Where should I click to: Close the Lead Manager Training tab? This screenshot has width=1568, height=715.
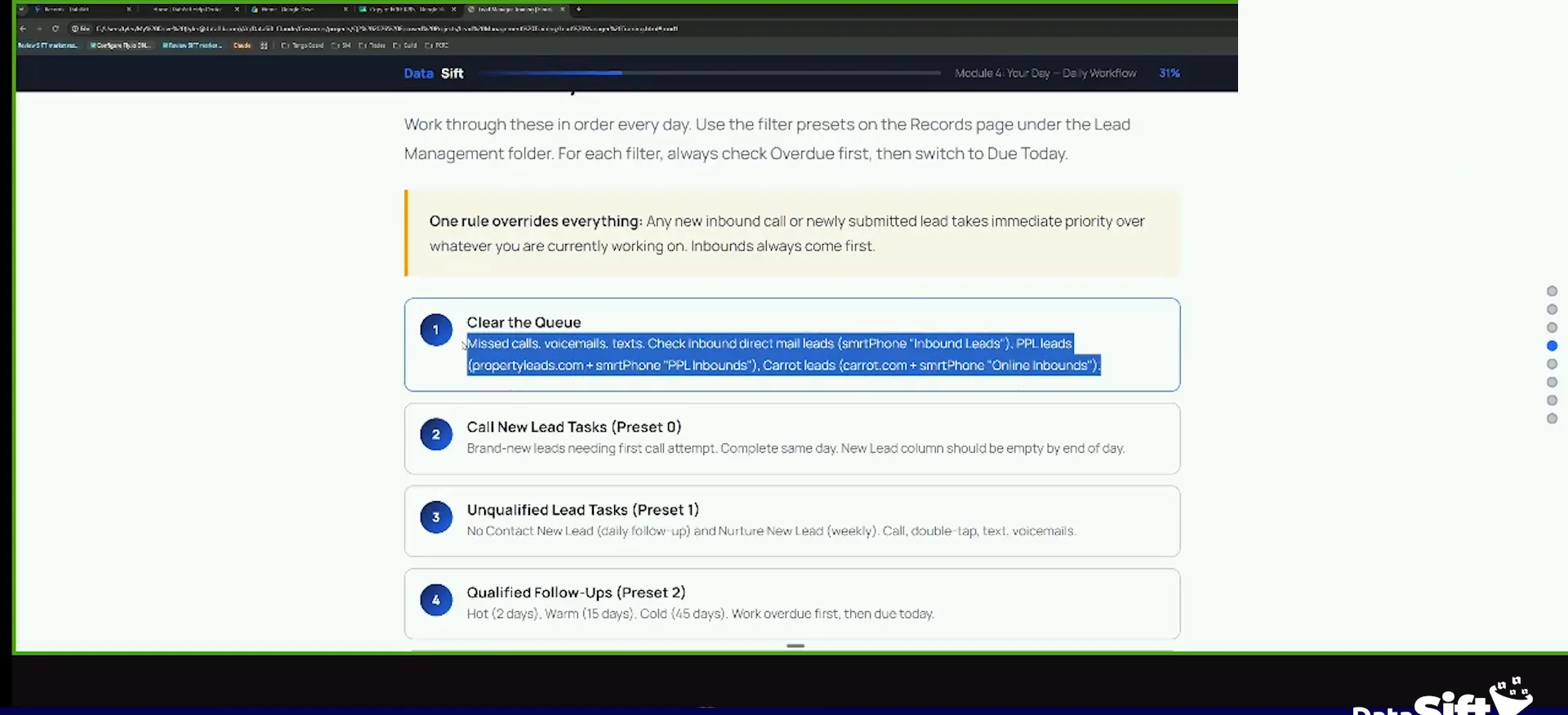click(x=563, y=10)
